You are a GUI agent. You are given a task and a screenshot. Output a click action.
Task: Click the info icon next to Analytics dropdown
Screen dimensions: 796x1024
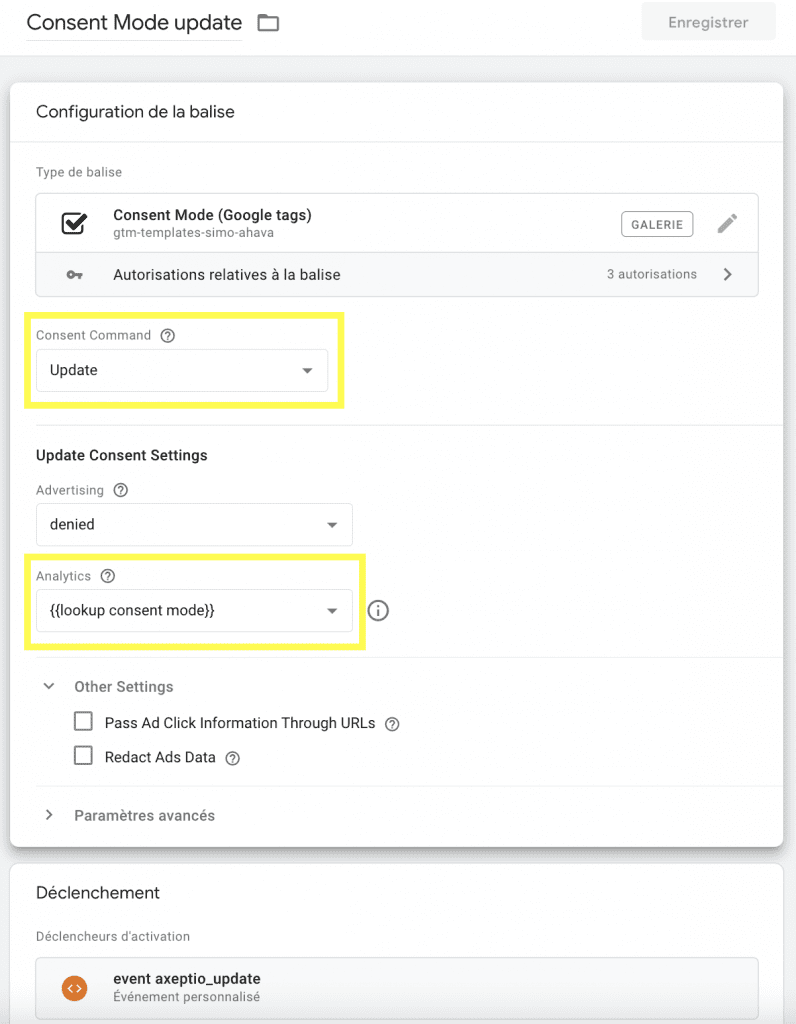pos(378,610)
